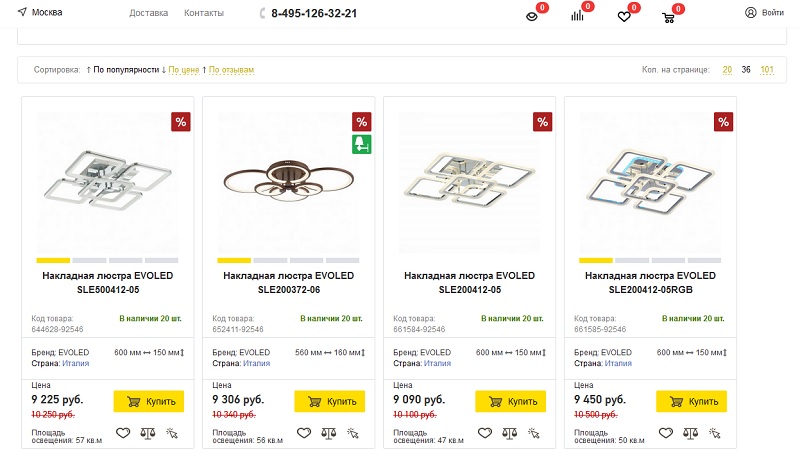Open the viewed items eye icon
This screenshot has width=800, height=454.
(x=531, y=16)
